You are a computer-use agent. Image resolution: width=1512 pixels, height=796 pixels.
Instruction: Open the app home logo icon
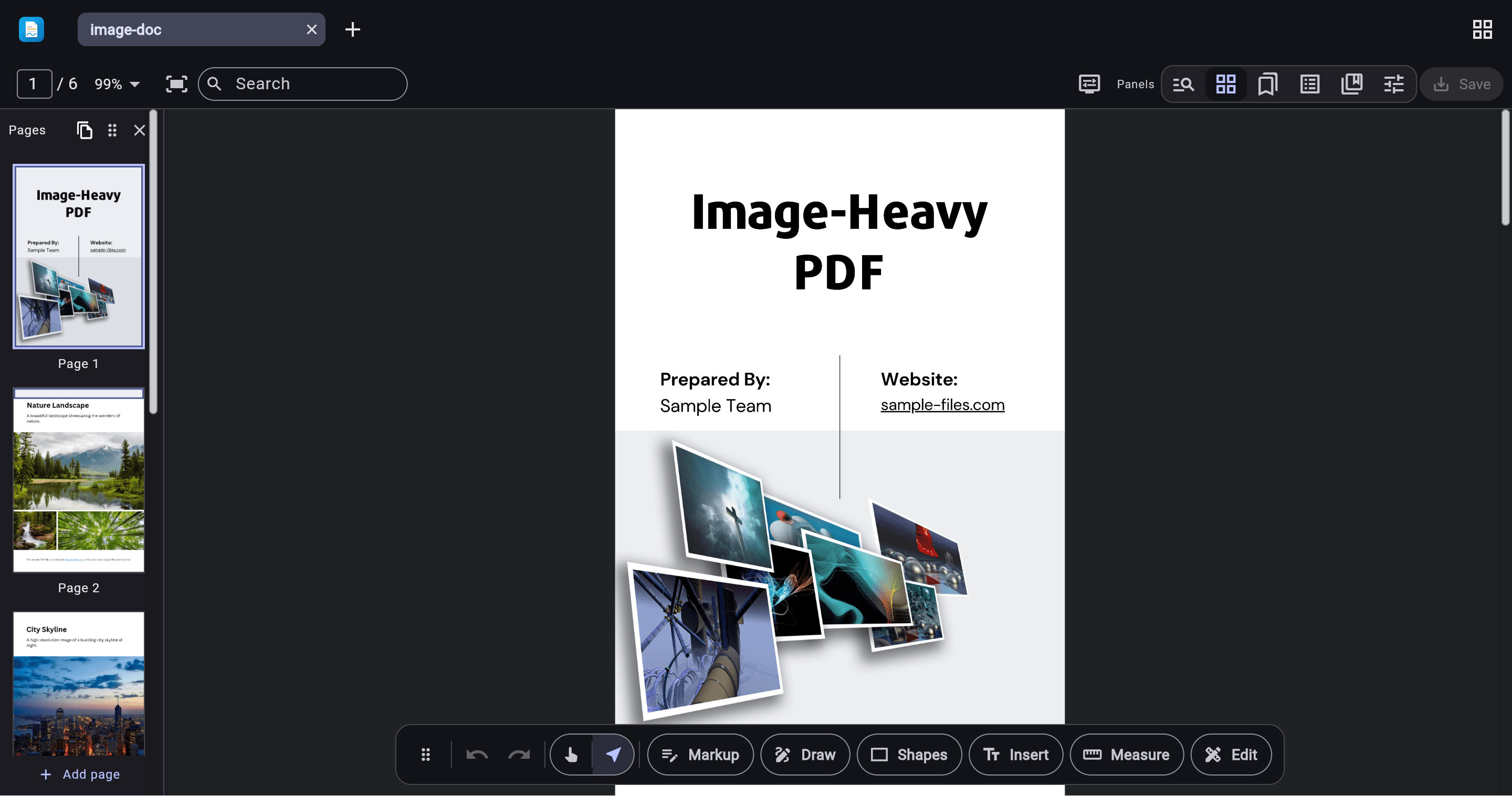pos(31,29)
